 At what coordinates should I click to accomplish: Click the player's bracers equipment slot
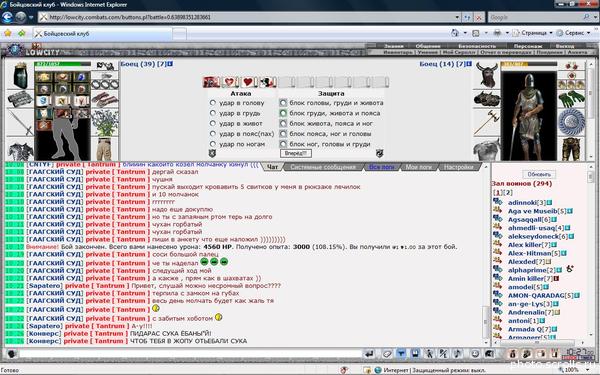click(19, 99)
